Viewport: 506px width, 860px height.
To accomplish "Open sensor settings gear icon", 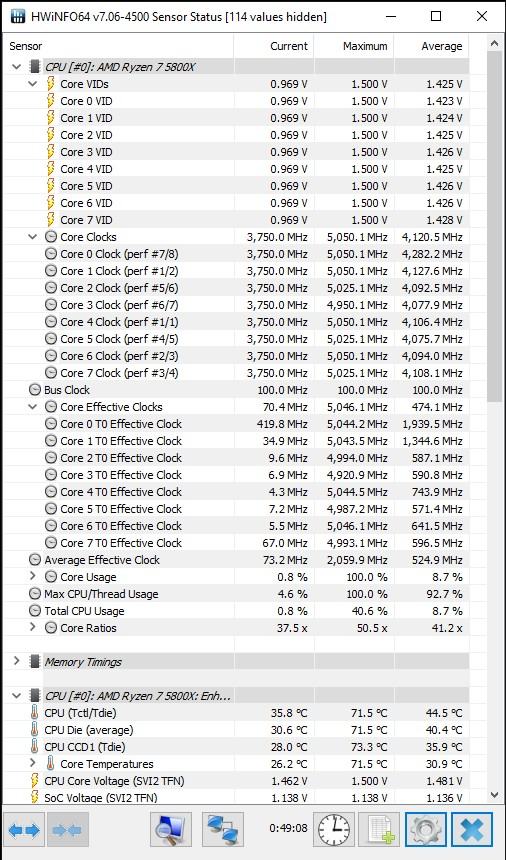I will point(426,830).
